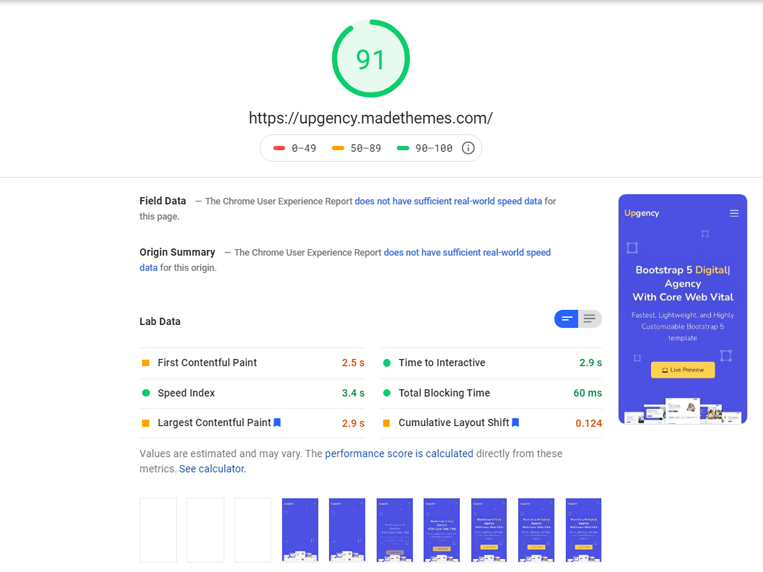Click the green circle icon beside Time to Interactive
This screenshot has width=763, height=572.
pos(387,363)
